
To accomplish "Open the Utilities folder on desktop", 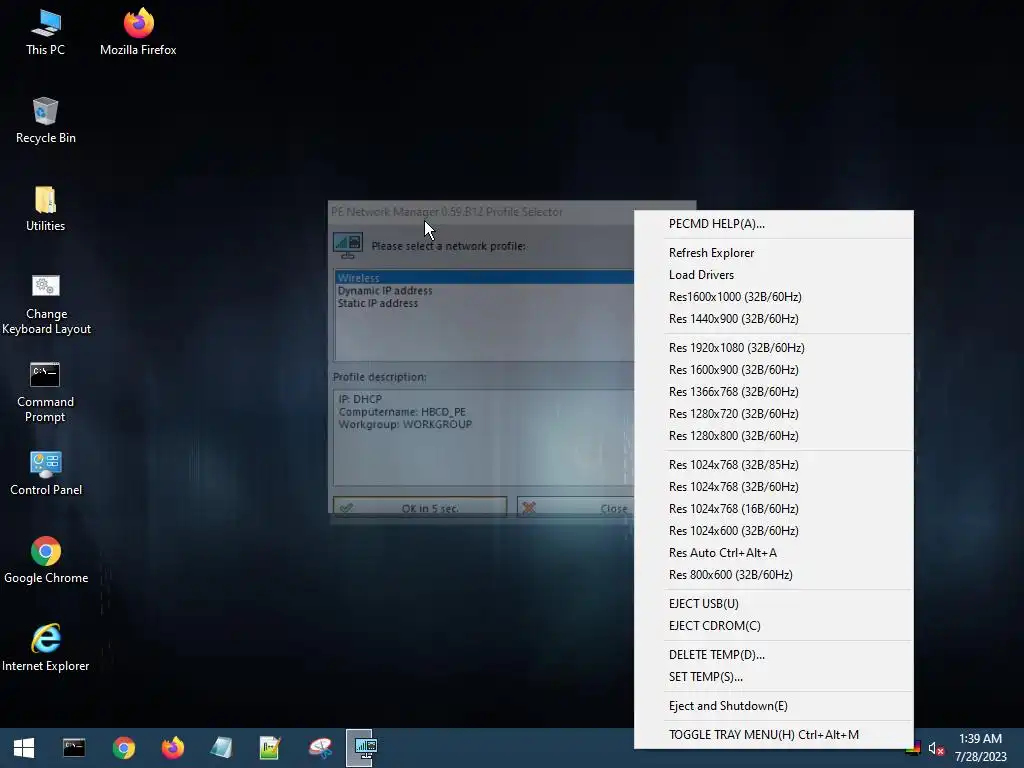I will click(x=45, y=209).
